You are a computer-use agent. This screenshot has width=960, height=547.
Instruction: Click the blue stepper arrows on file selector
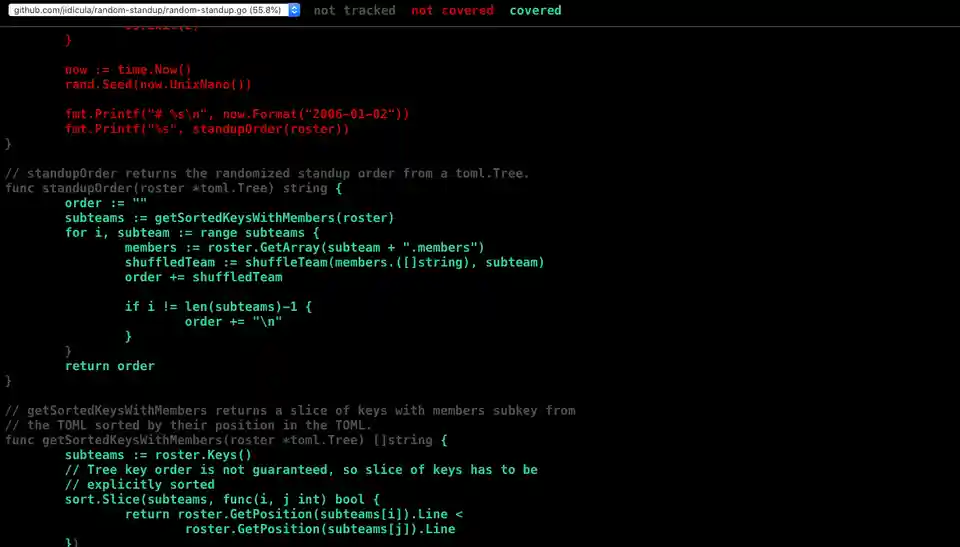[294, 10]
